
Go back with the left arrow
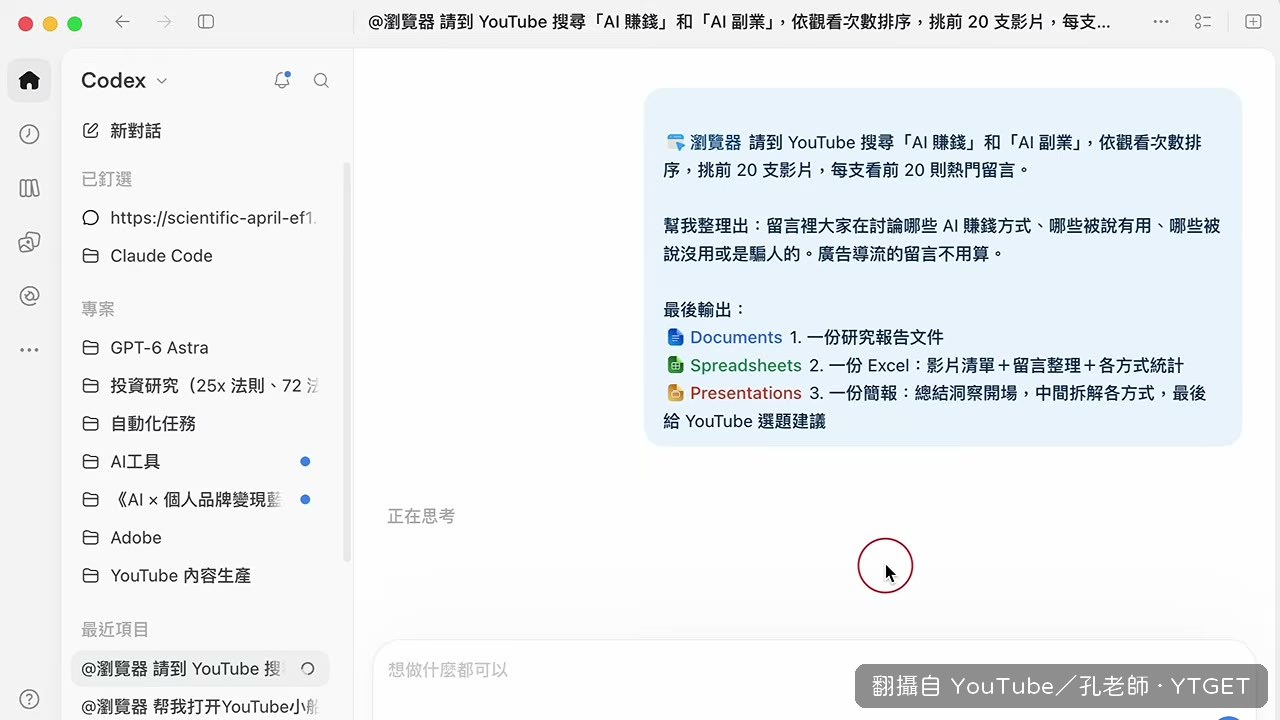[x=122, y=22]
